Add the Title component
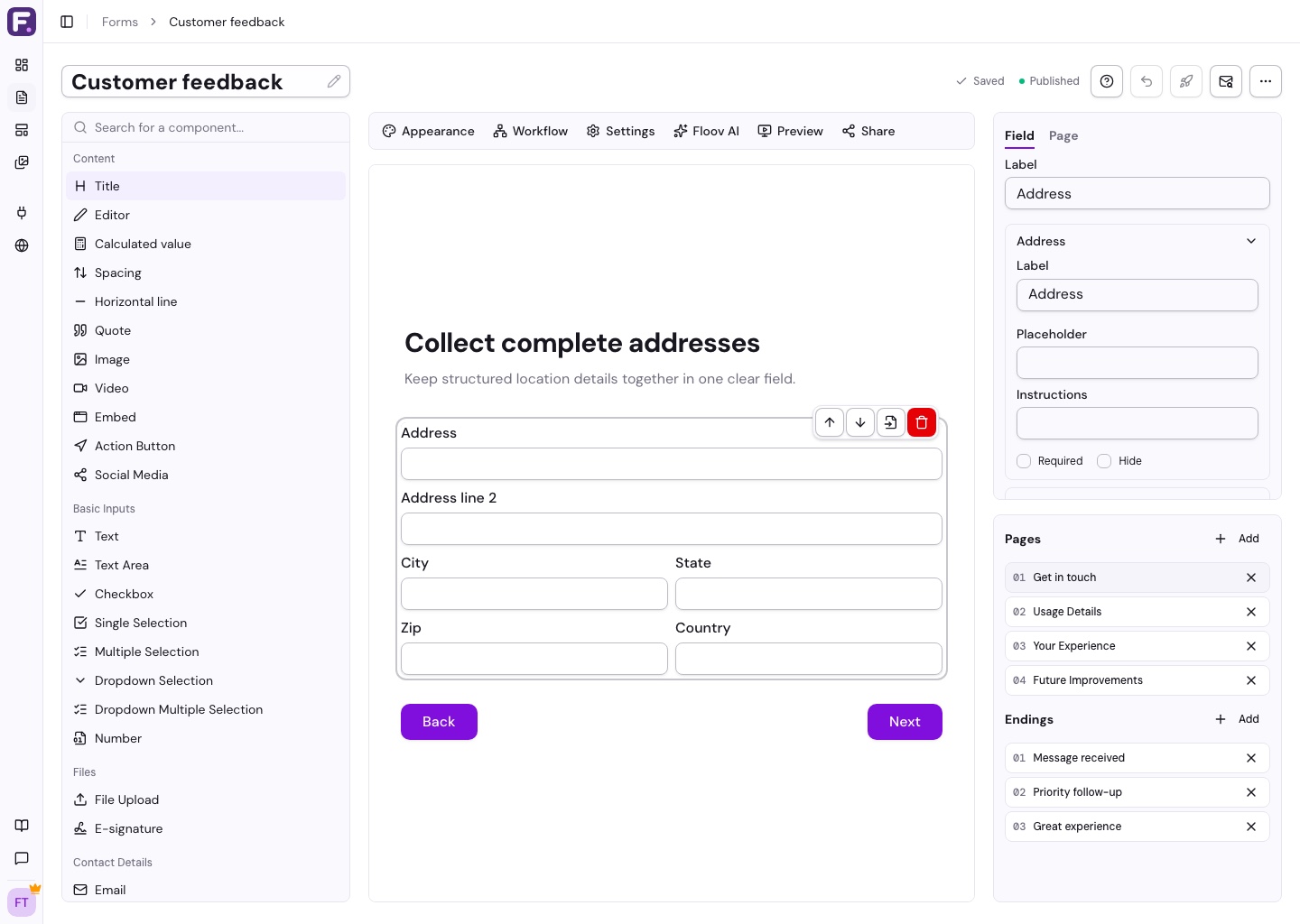This screenshot has height=924, width=1300. tap(206, 186)
